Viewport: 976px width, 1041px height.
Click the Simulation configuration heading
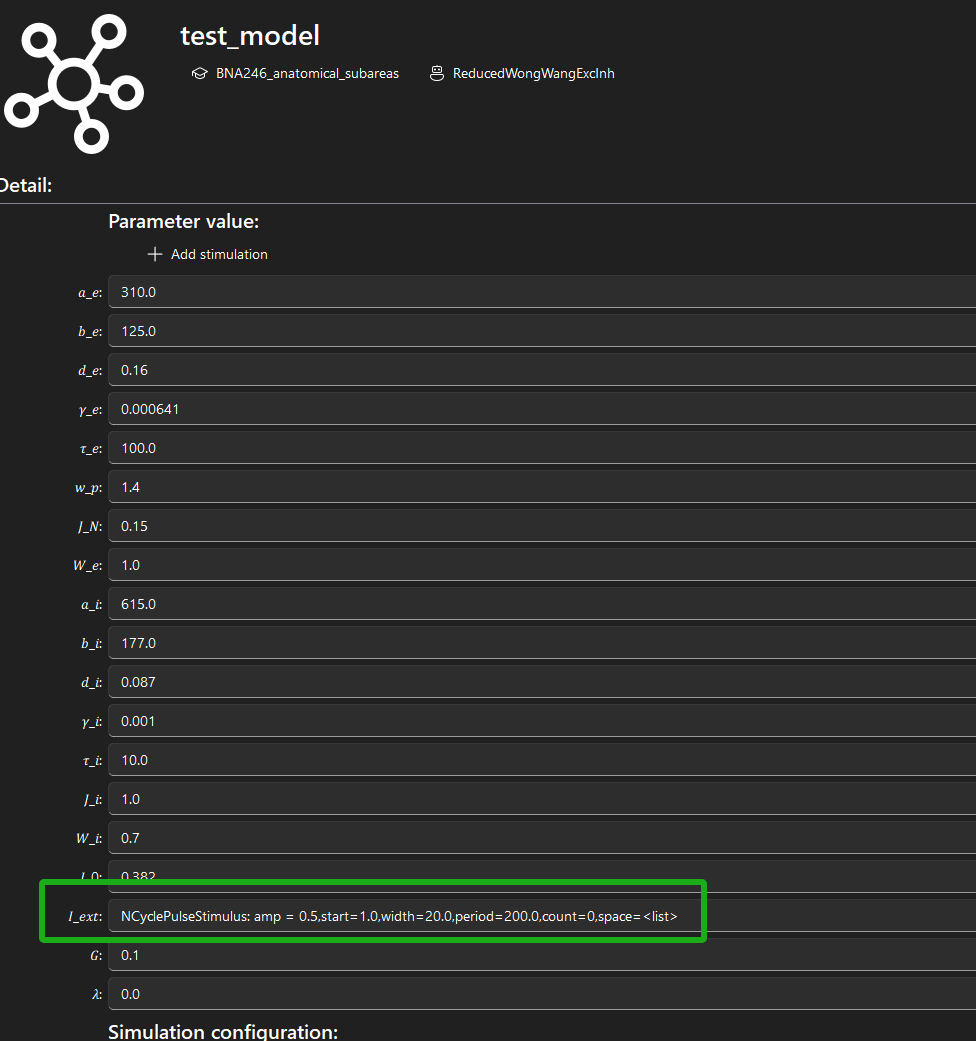[x=223, y=1031]
